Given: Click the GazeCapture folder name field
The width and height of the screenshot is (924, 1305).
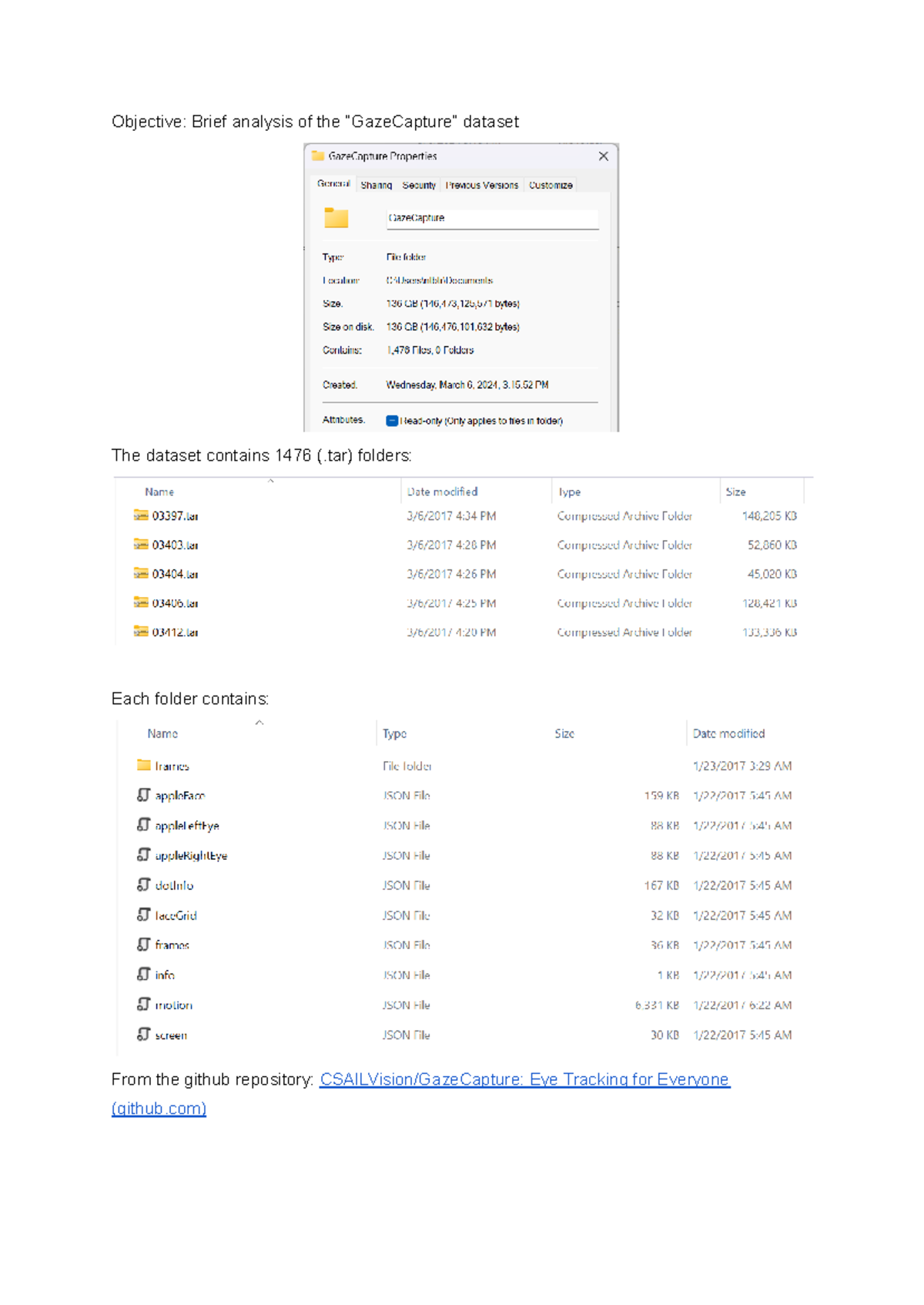Looking at the screenshot, I should tap(492, 218).
